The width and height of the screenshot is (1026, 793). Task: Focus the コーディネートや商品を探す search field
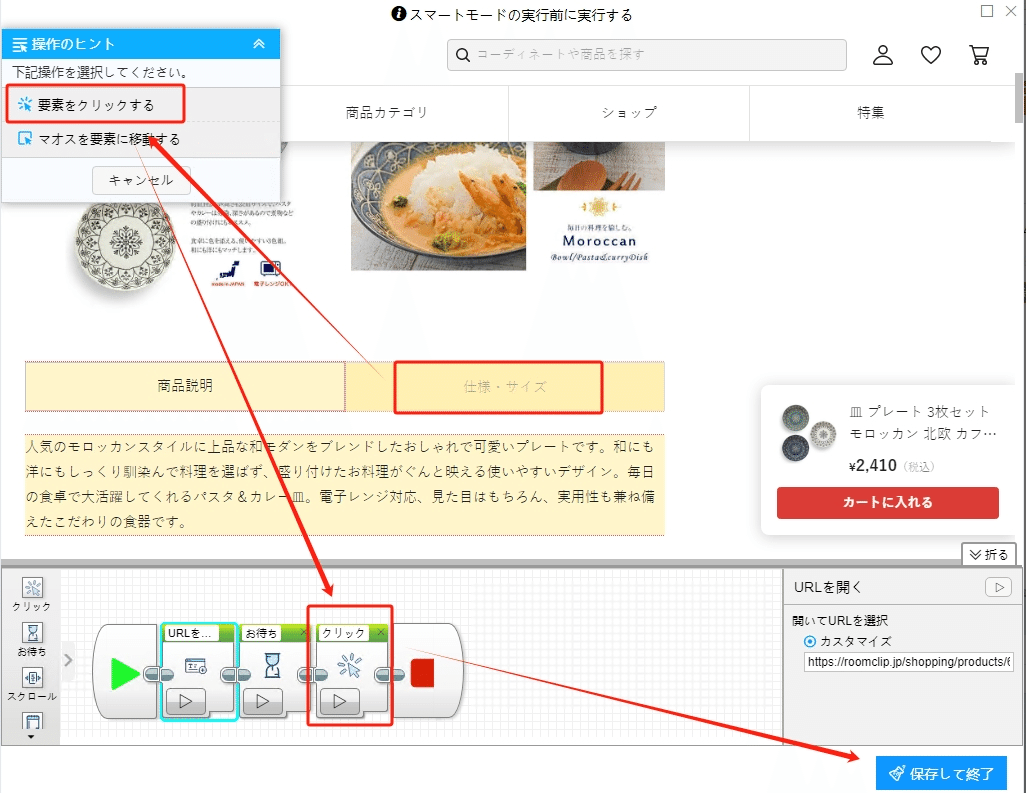pos(646,55)
